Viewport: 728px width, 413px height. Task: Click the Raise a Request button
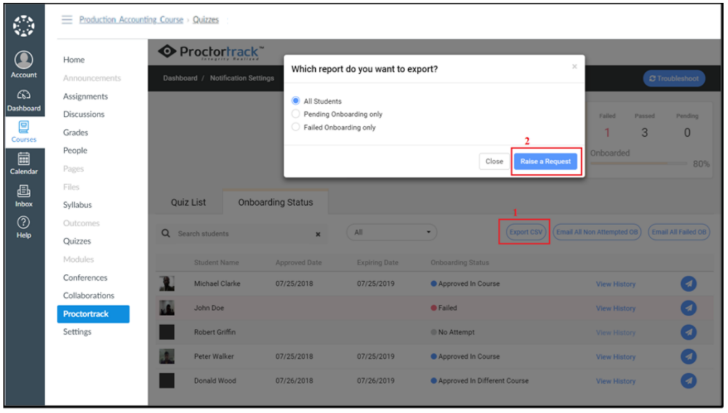click(x=546, y=161)
